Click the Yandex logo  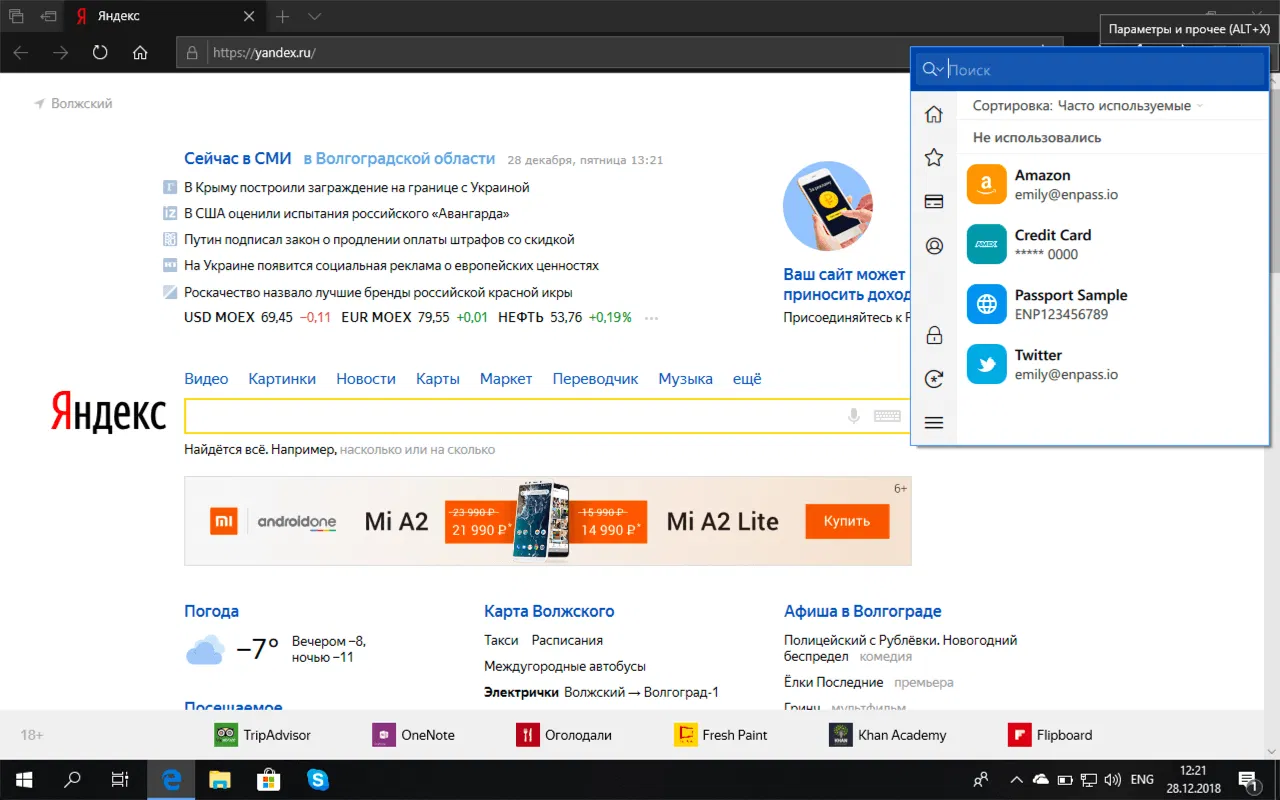click(109, 412)
